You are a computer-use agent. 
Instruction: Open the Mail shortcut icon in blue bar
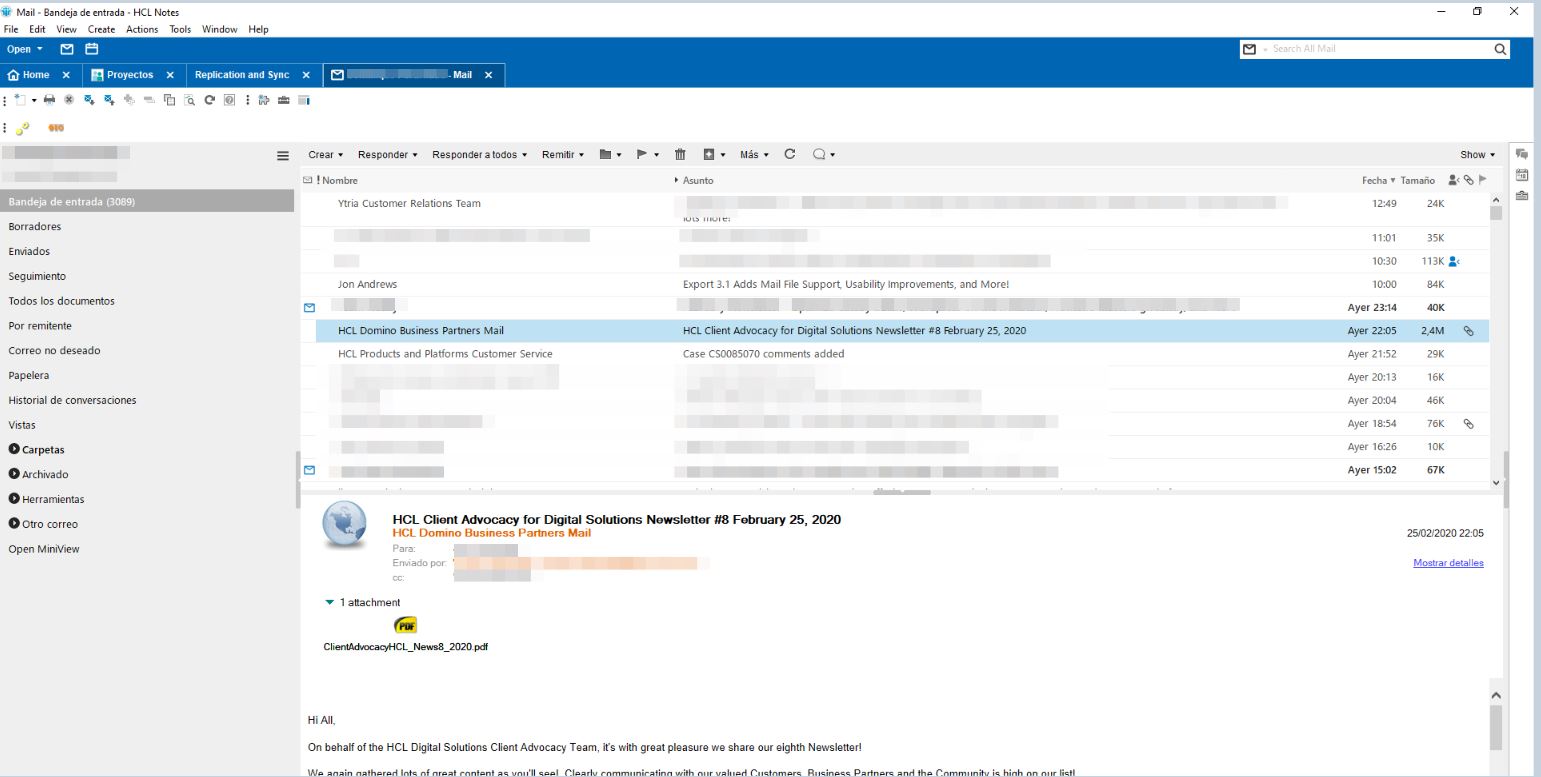[67, 49]
